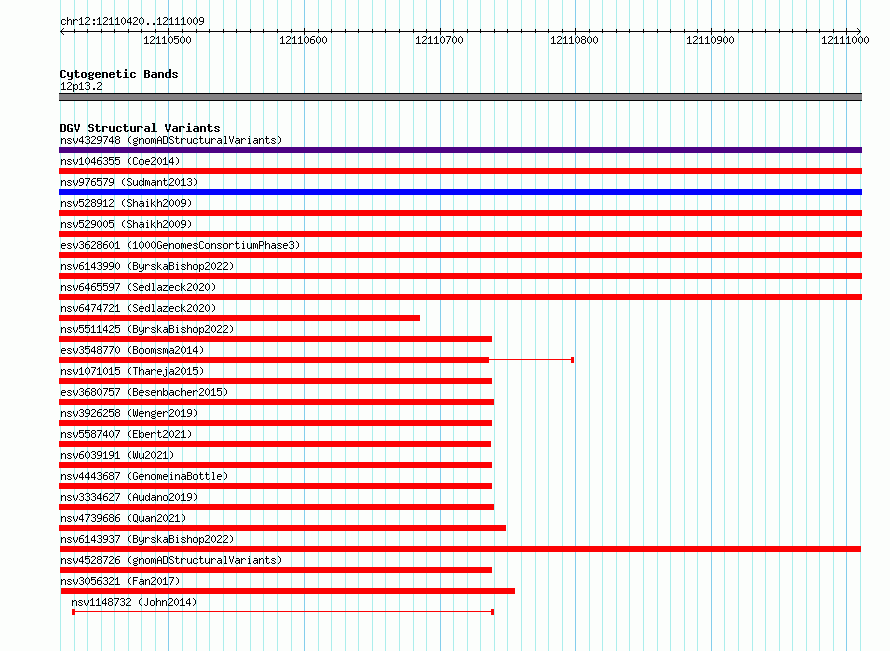Screen dimensions: 890x651
Task: Click nsv6474721 (Sedlazeck2020) label
Action: (138, 308)
